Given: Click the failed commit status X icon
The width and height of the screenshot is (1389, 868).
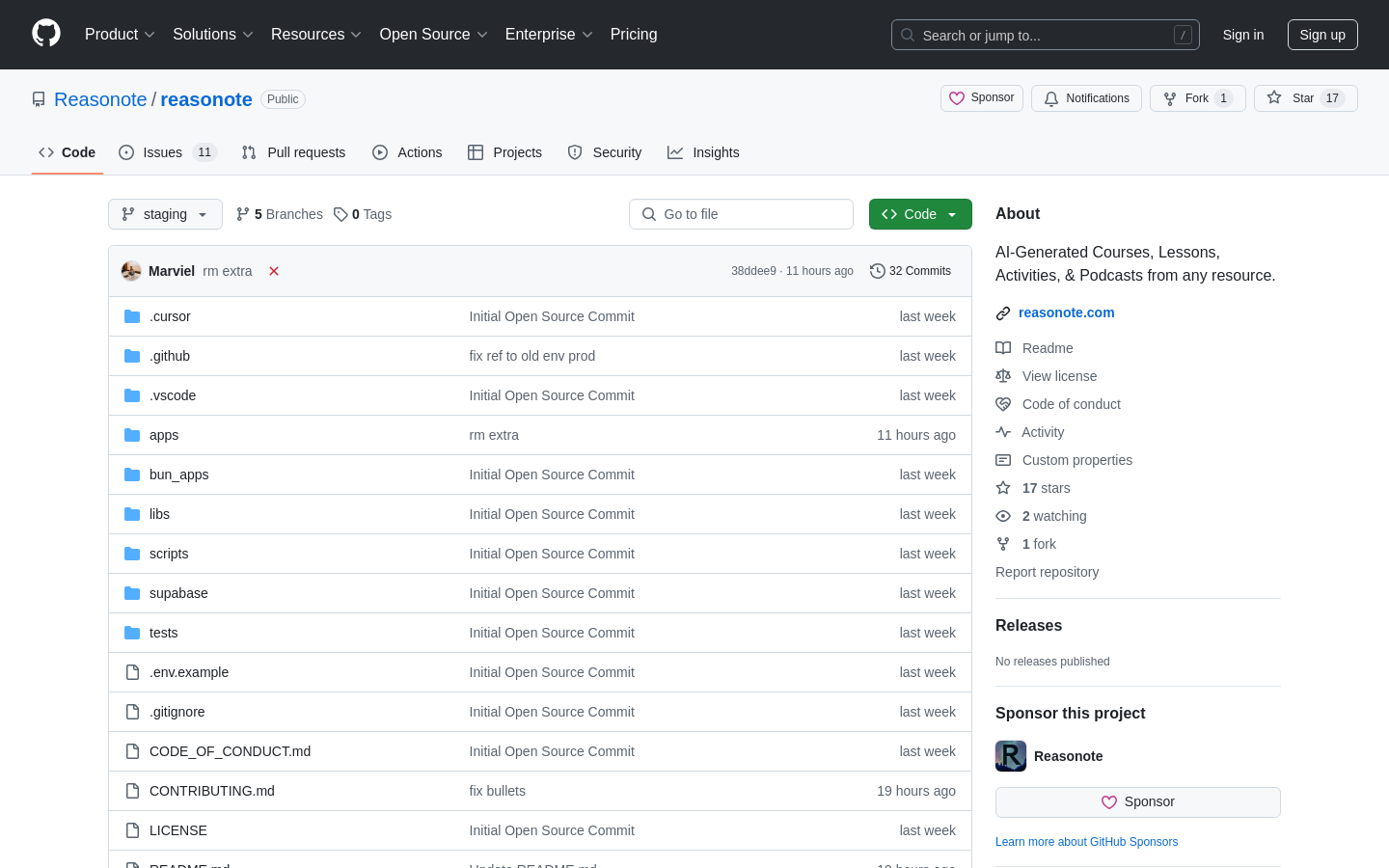Looking at the screenshot, I should 274,271.
